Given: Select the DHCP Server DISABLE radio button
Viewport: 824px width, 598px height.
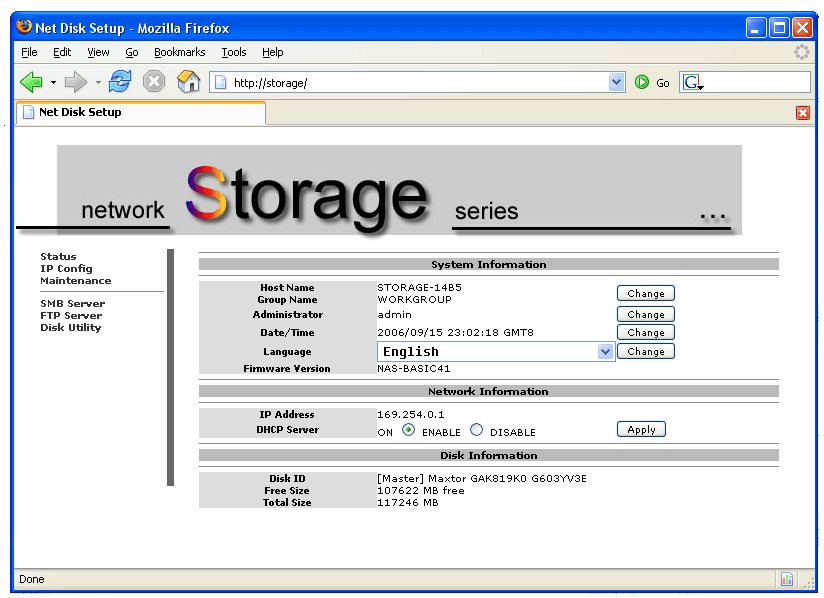Looking at the screenshot, I should pyautogui.click(x=476, y=430).
